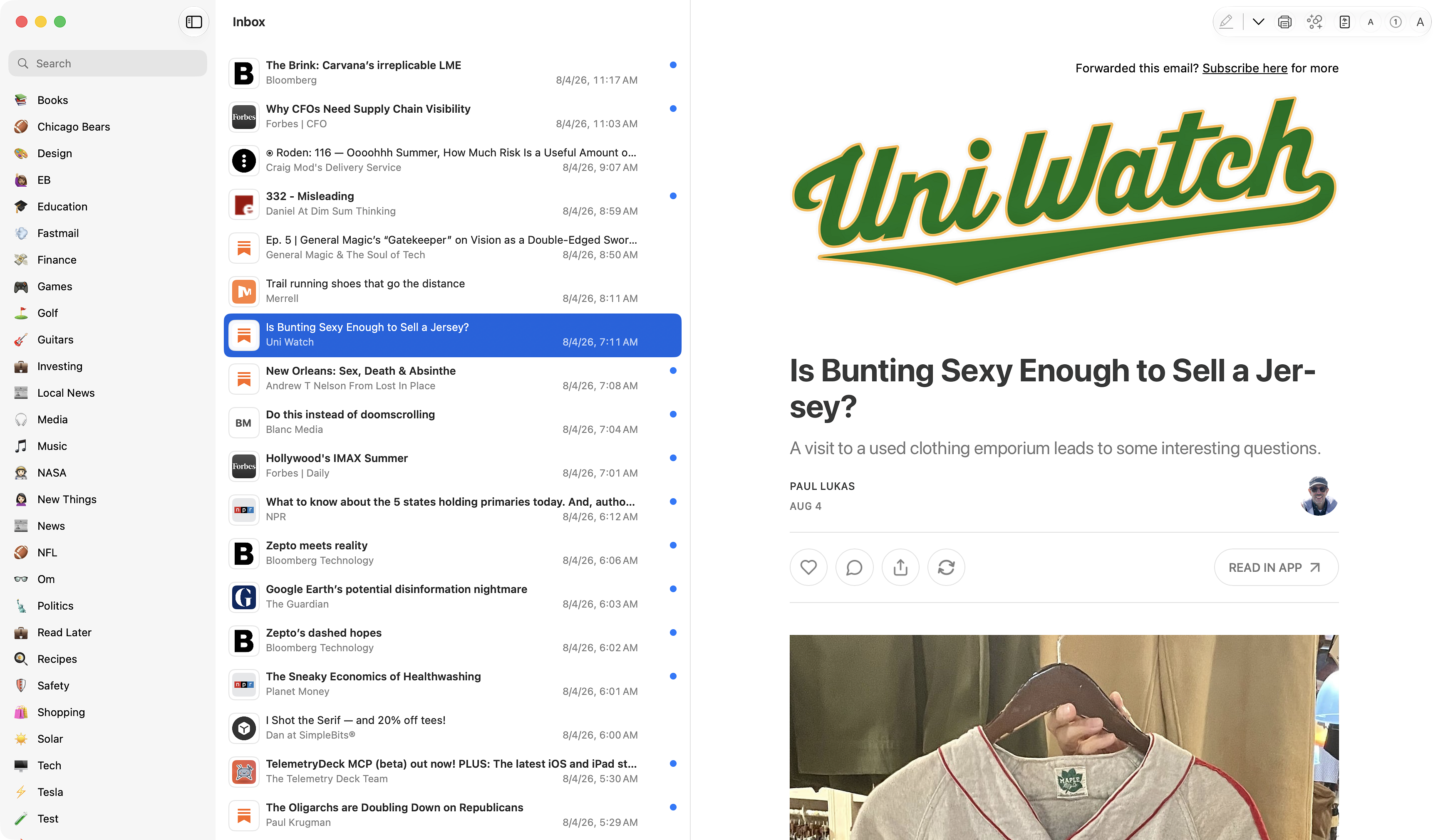Open 'Why CFOs Need Supply Chain Visibility' email
Screen dimensions: 1438x840
click(x=453, y=117)
